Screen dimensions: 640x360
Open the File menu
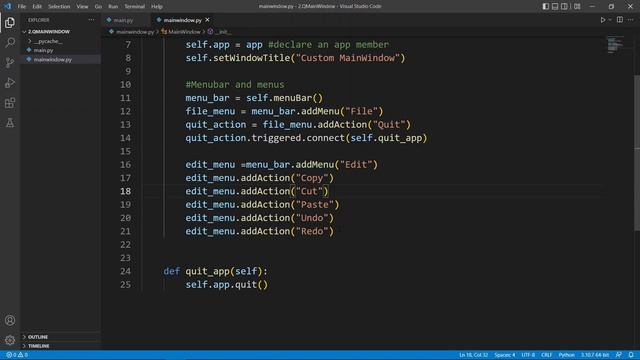22,7
